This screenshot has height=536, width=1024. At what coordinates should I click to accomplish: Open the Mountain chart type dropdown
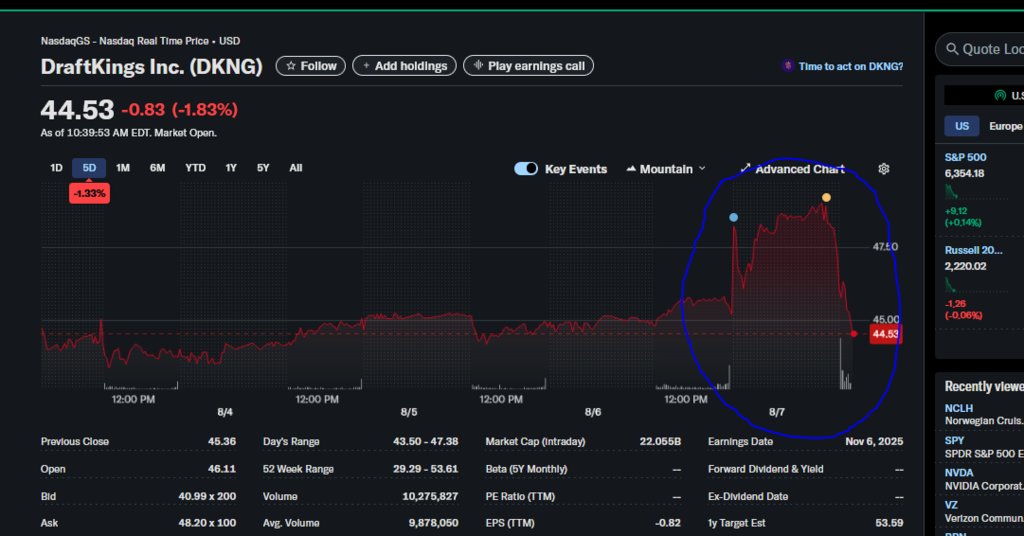tap(666, 169)
